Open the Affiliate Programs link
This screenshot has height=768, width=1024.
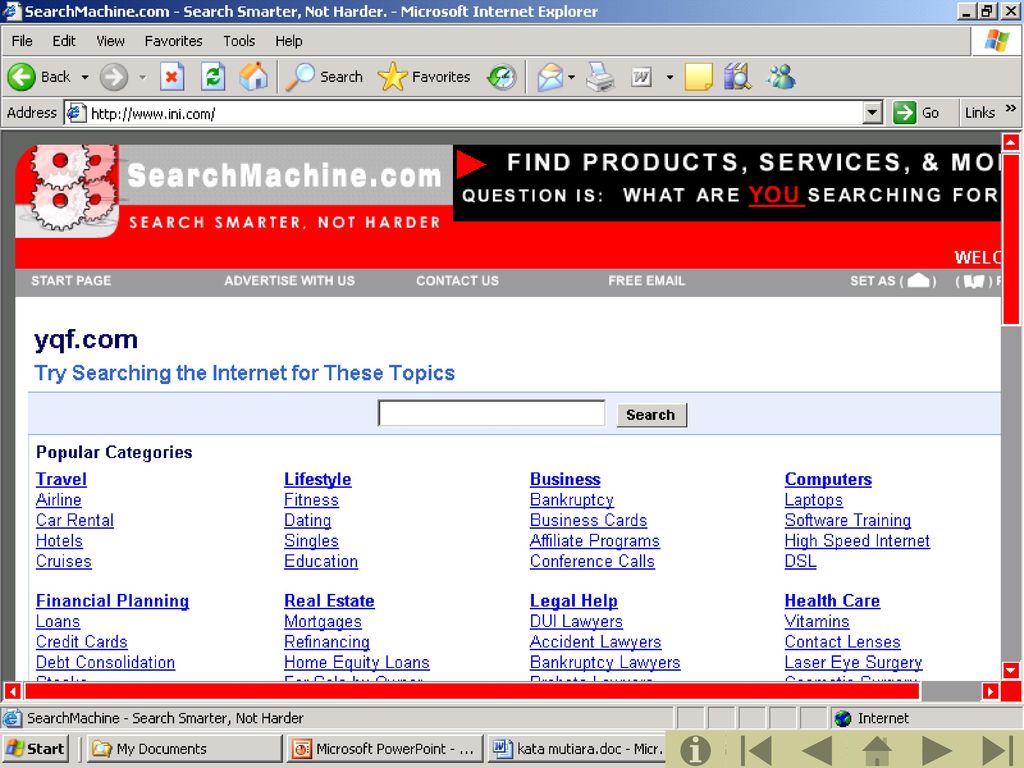click(x=595, y=541)
